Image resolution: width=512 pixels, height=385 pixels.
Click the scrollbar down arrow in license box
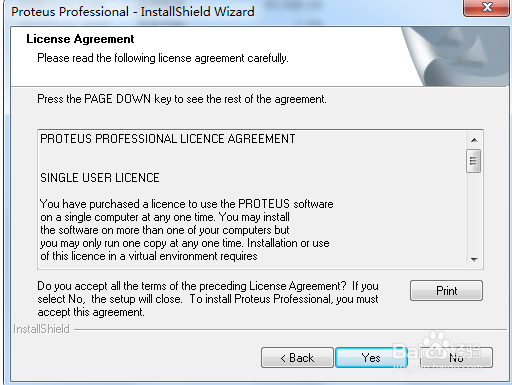pos(474,259)
